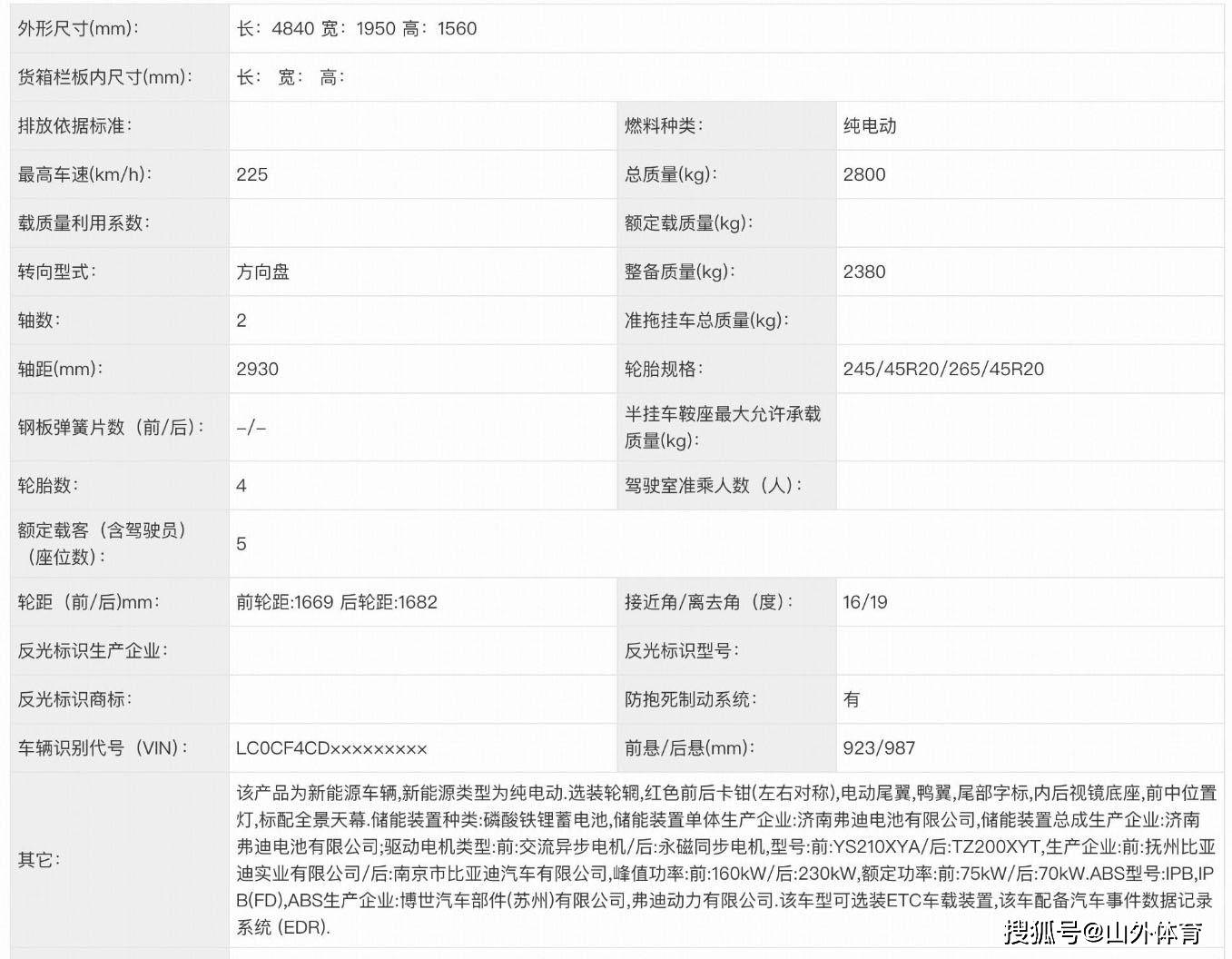Click the 总质量(kg) value 2800

(863, 174)
